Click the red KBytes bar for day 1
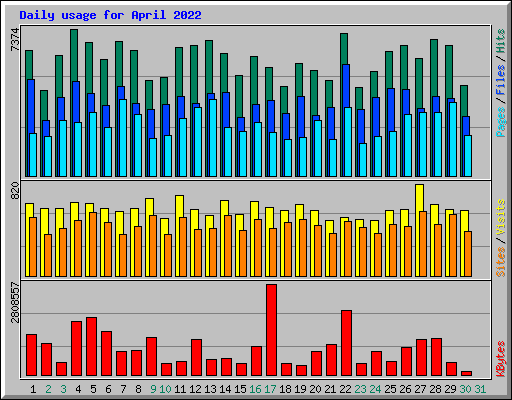Image resolution: width=512 pixels, height=400 pixels. pos(31,355)
